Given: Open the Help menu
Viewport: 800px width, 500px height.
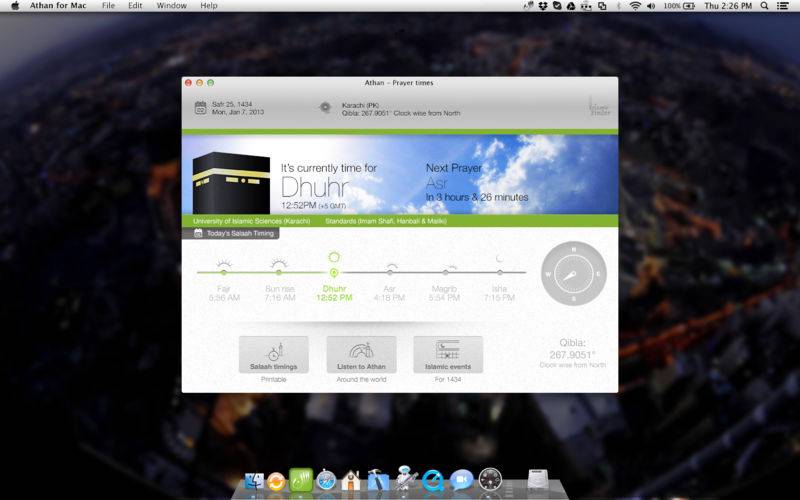Looking at the screenshot, I should coord(209,6).
